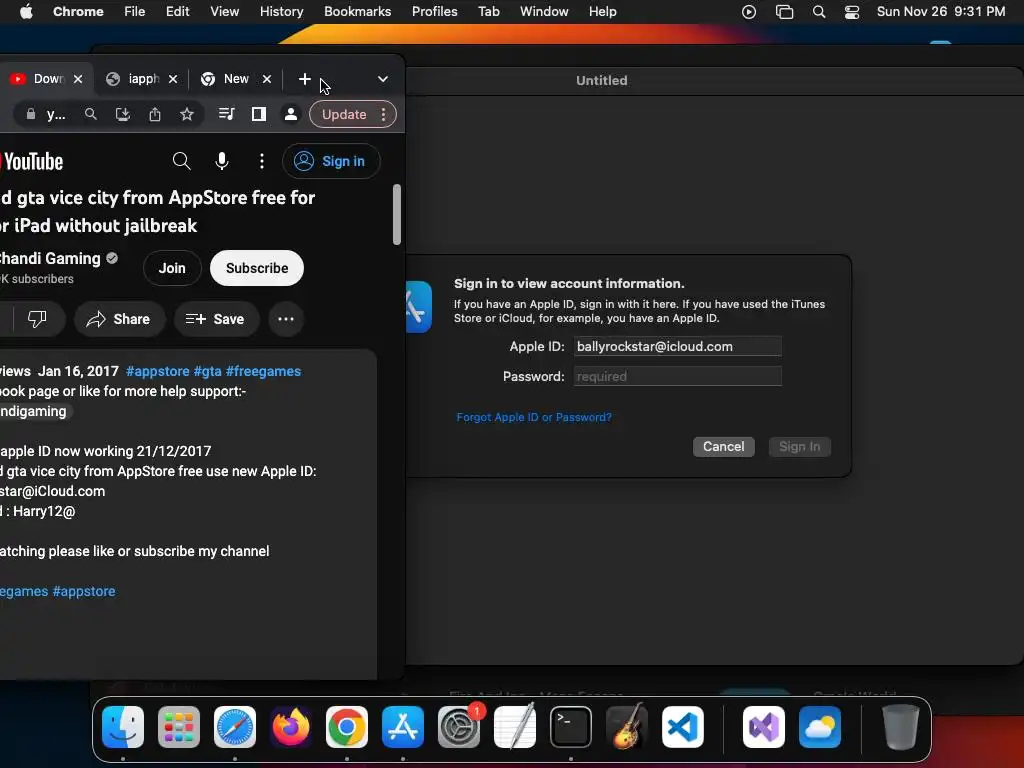Open the Chrome app menu
The image size is (1024, 768).
(78, 11)
